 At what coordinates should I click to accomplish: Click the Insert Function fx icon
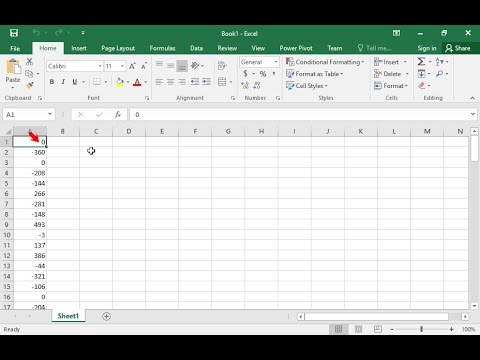click(x=118, y=114)
